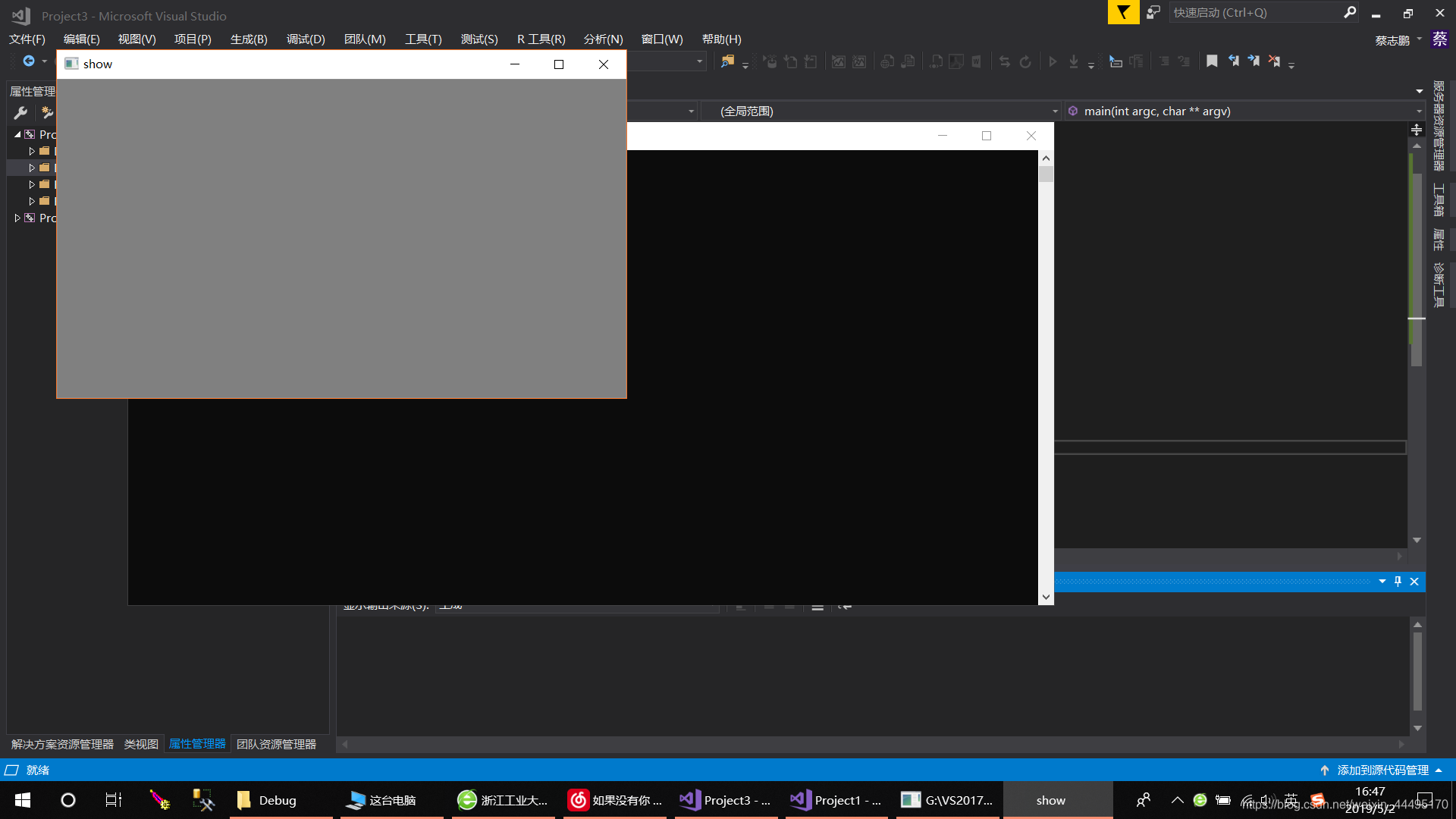Click the step into download-arrow icon
1456x819 pixels.
tap(1074, 61)
